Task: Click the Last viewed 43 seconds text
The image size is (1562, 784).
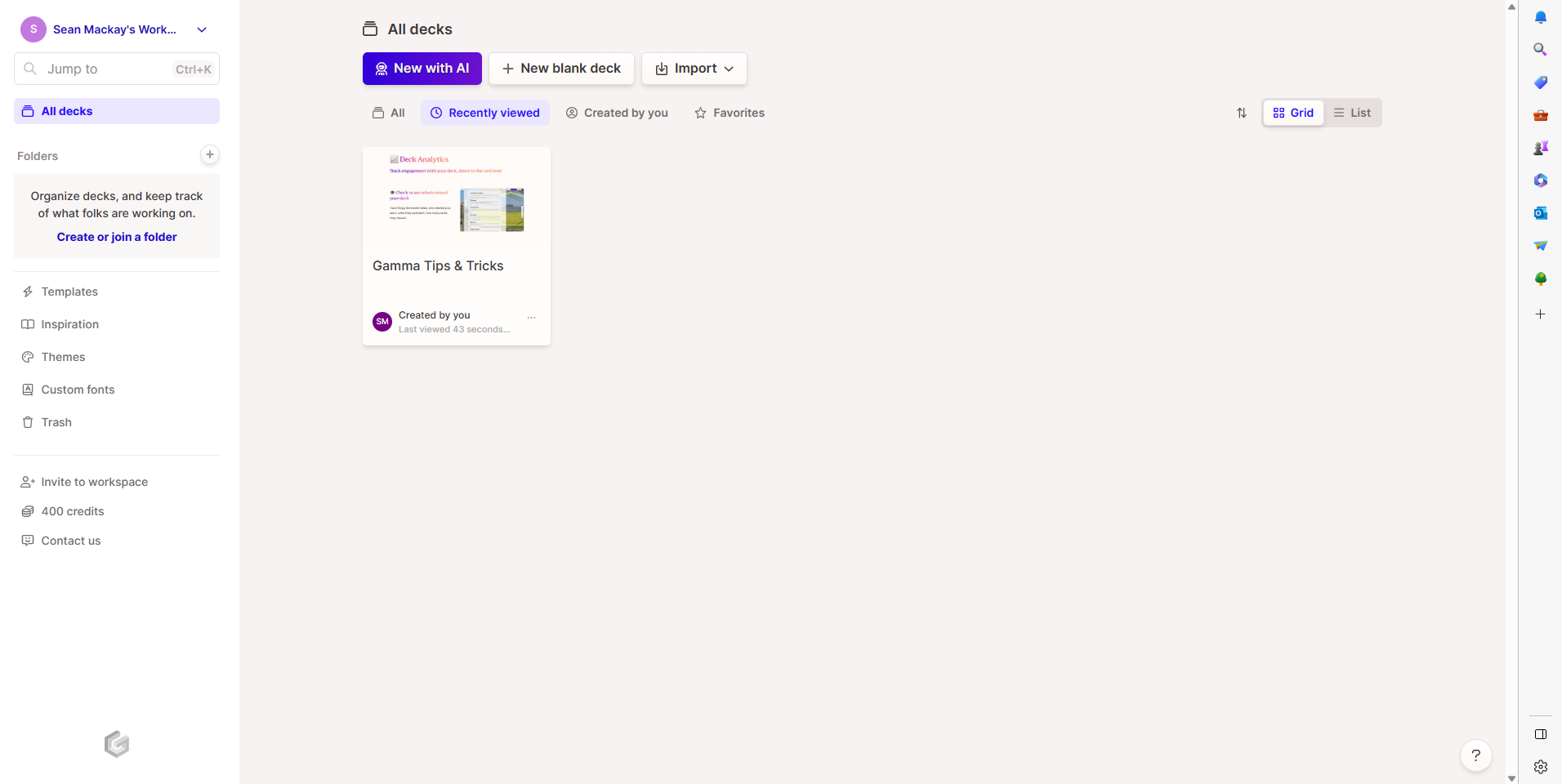Action: (x=454, y=329)
